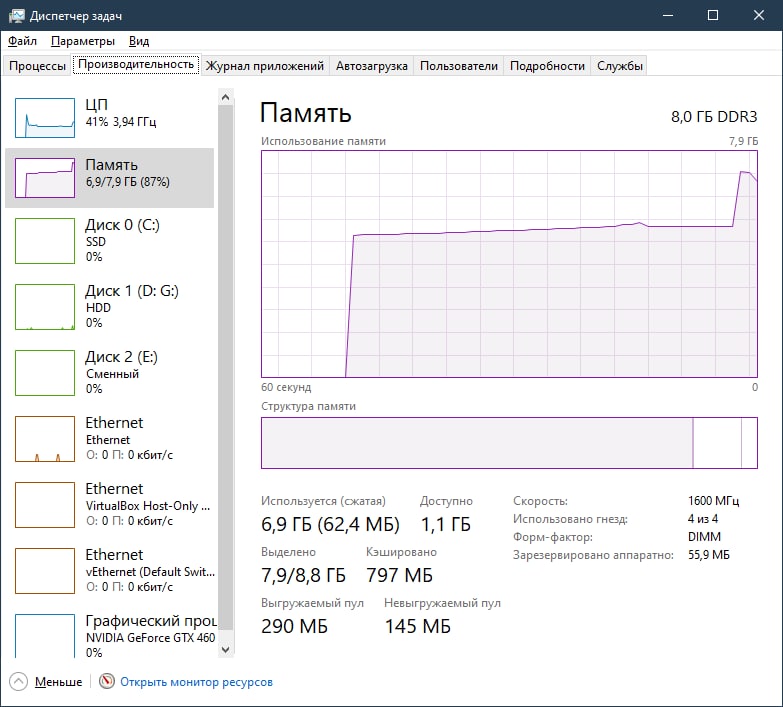Click the 290 МБ paged pool value

pyautogui.click(x=294, y=626)
